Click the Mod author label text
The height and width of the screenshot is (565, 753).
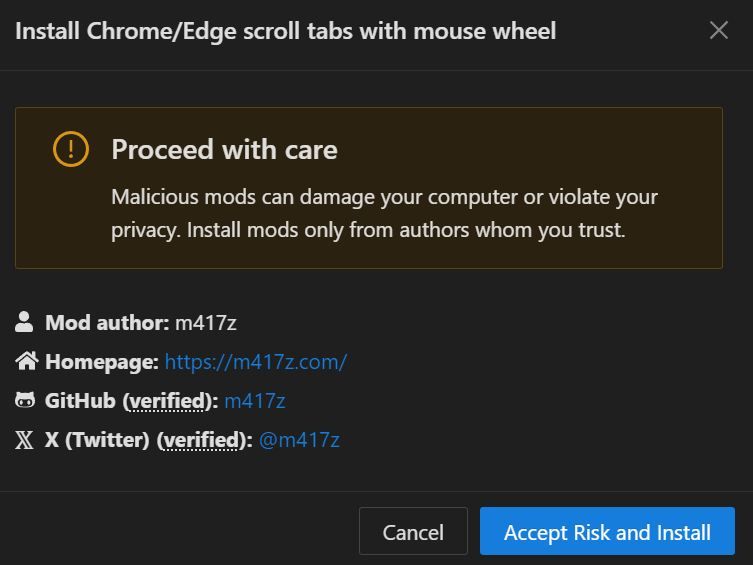point(107,322)
